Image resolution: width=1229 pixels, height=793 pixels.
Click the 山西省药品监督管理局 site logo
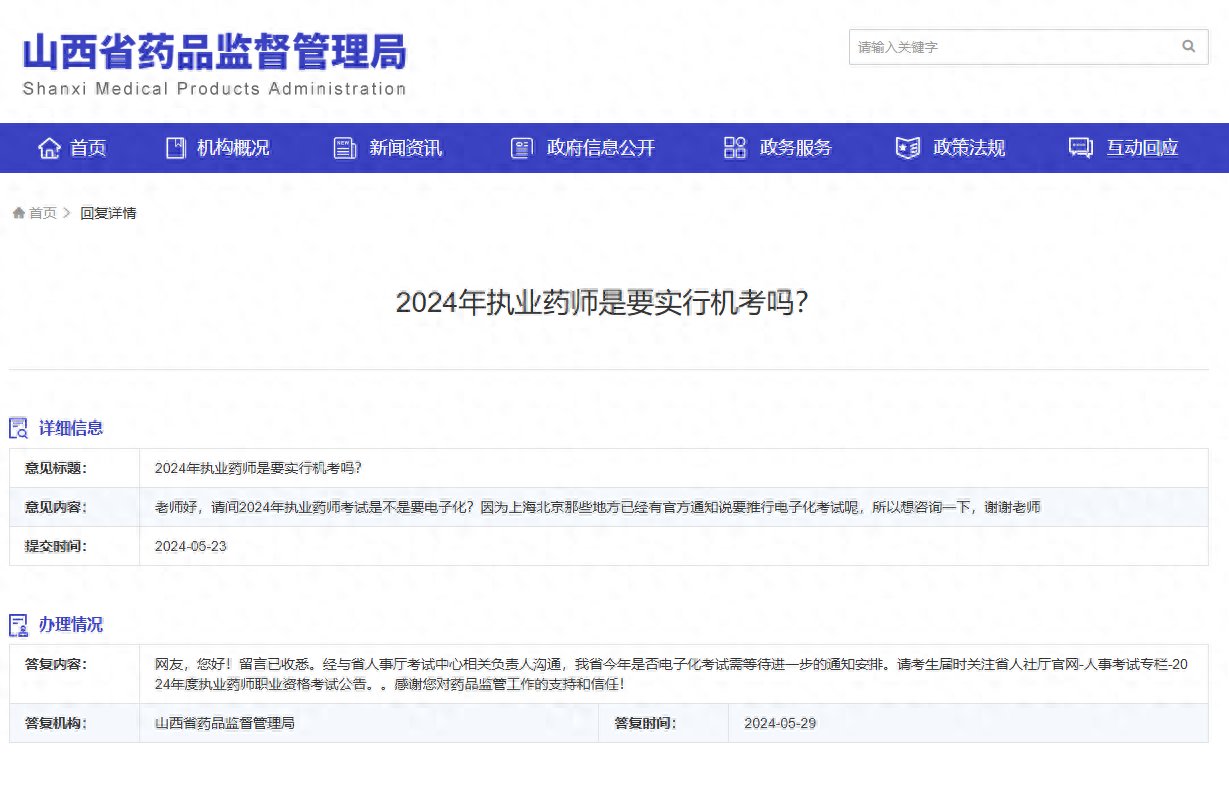[x=215, y=52]
